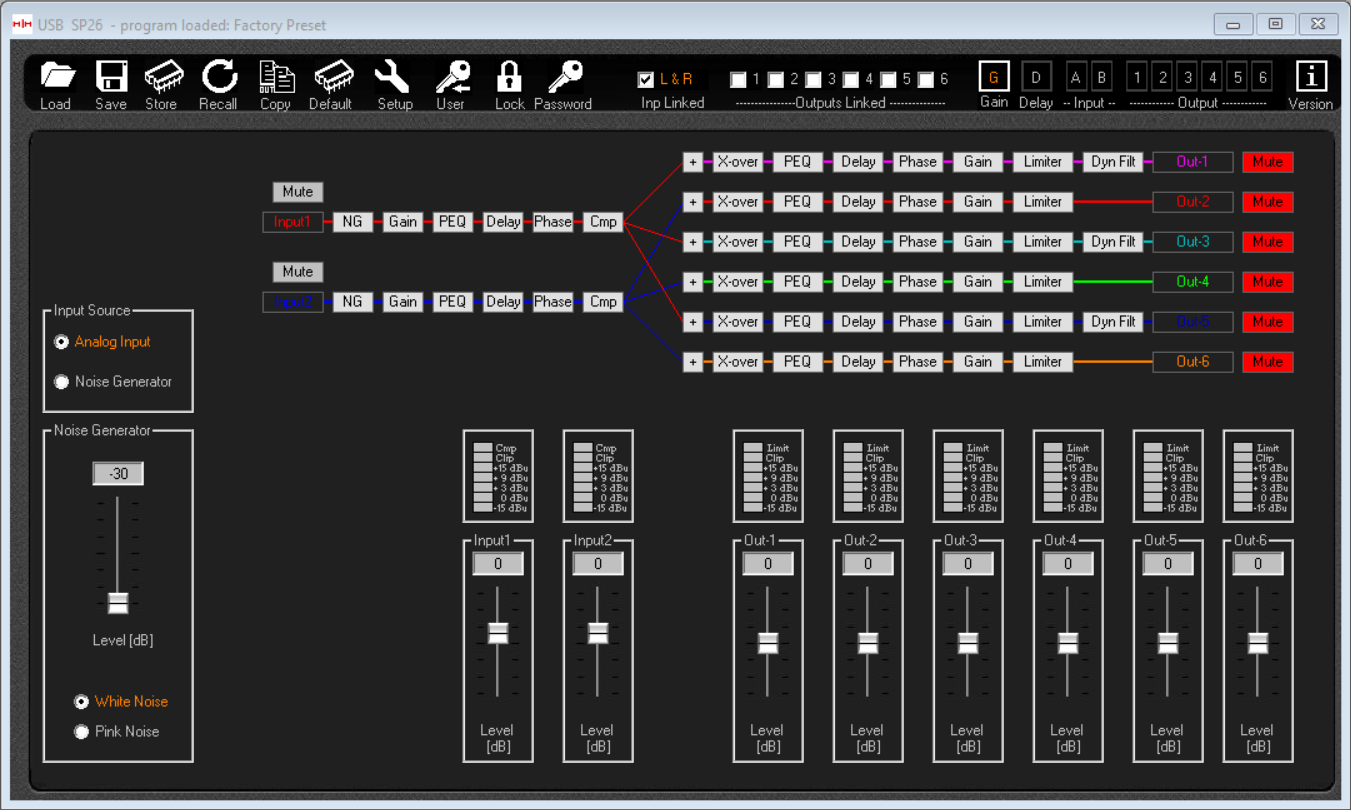Click the Out-4 level fader handle
This screenshot has height=810, width=1351.
tap(1068, 643)
